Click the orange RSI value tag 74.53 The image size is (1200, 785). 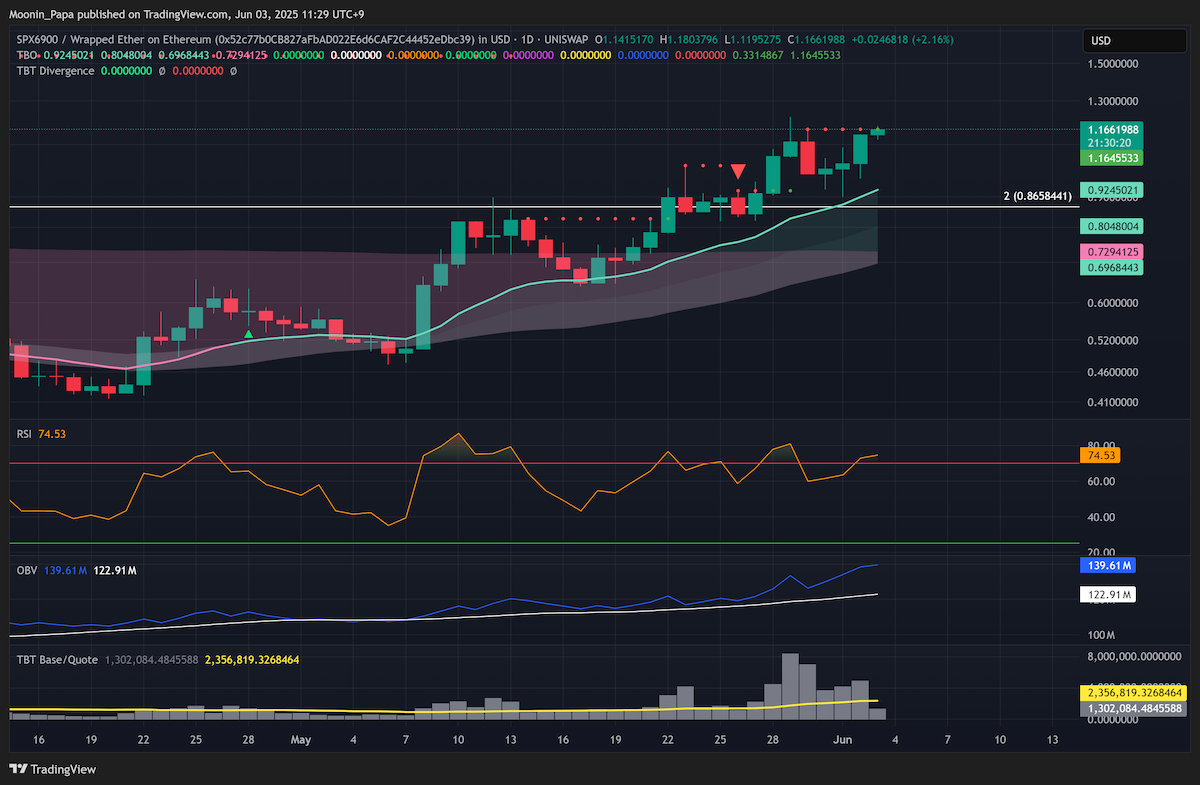[1101, 455]
